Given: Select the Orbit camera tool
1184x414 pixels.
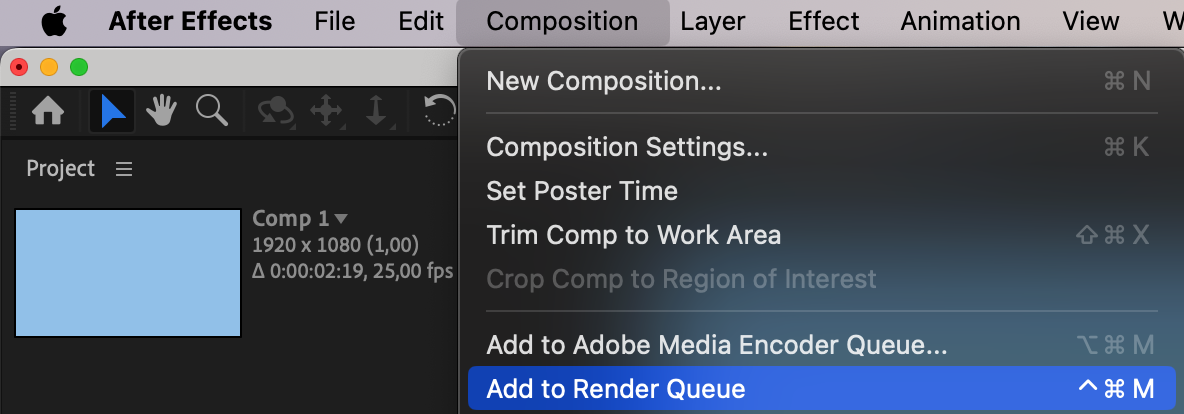Looking at the screenshot, I should [275, 112].
